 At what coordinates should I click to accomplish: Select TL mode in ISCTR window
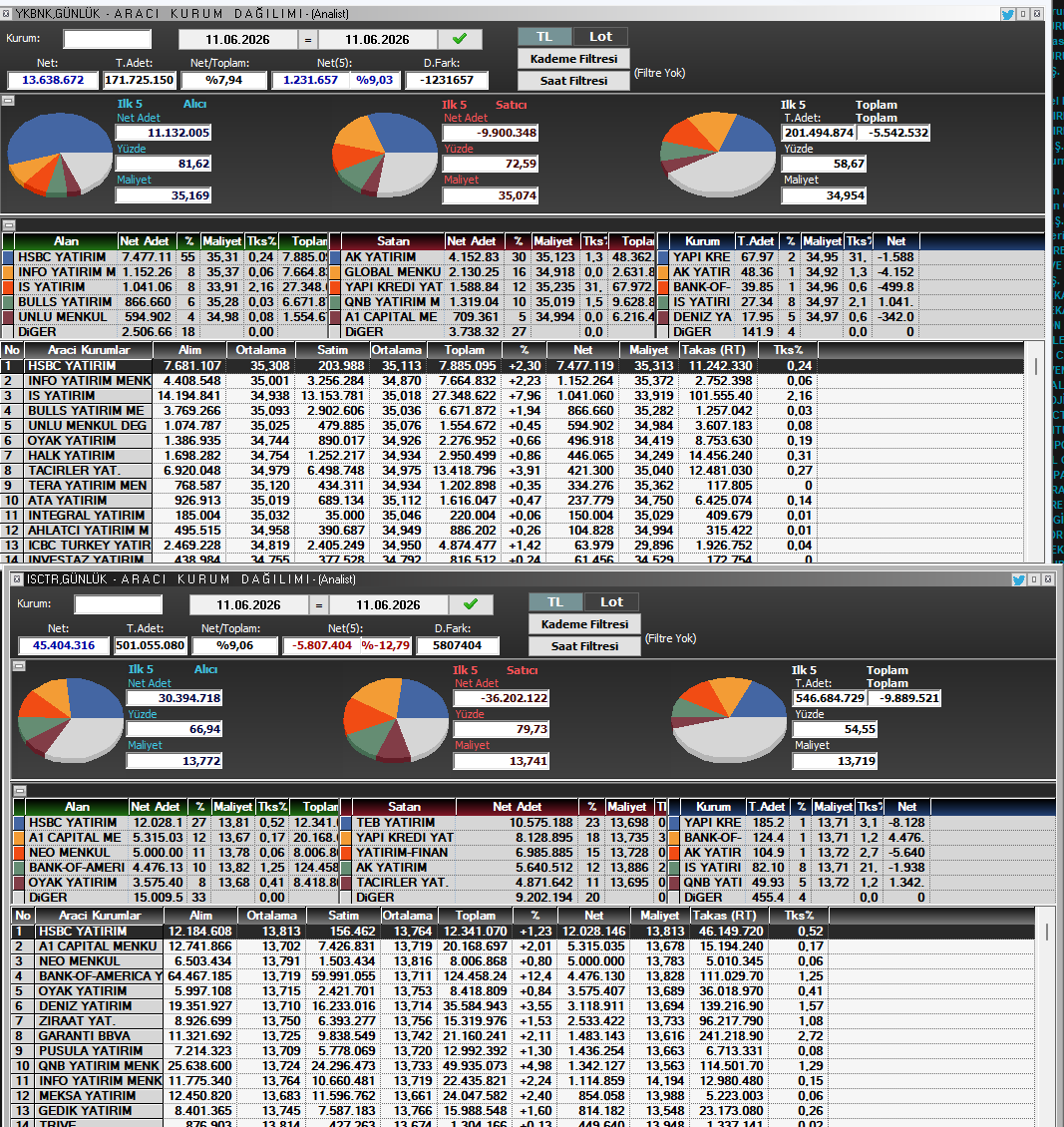point(555,602)
